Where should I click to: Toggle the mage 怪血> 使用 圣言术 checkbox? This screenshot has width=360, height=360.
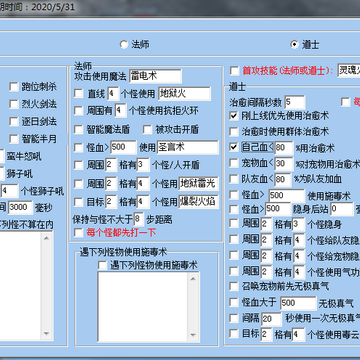(x=78, y=147)
